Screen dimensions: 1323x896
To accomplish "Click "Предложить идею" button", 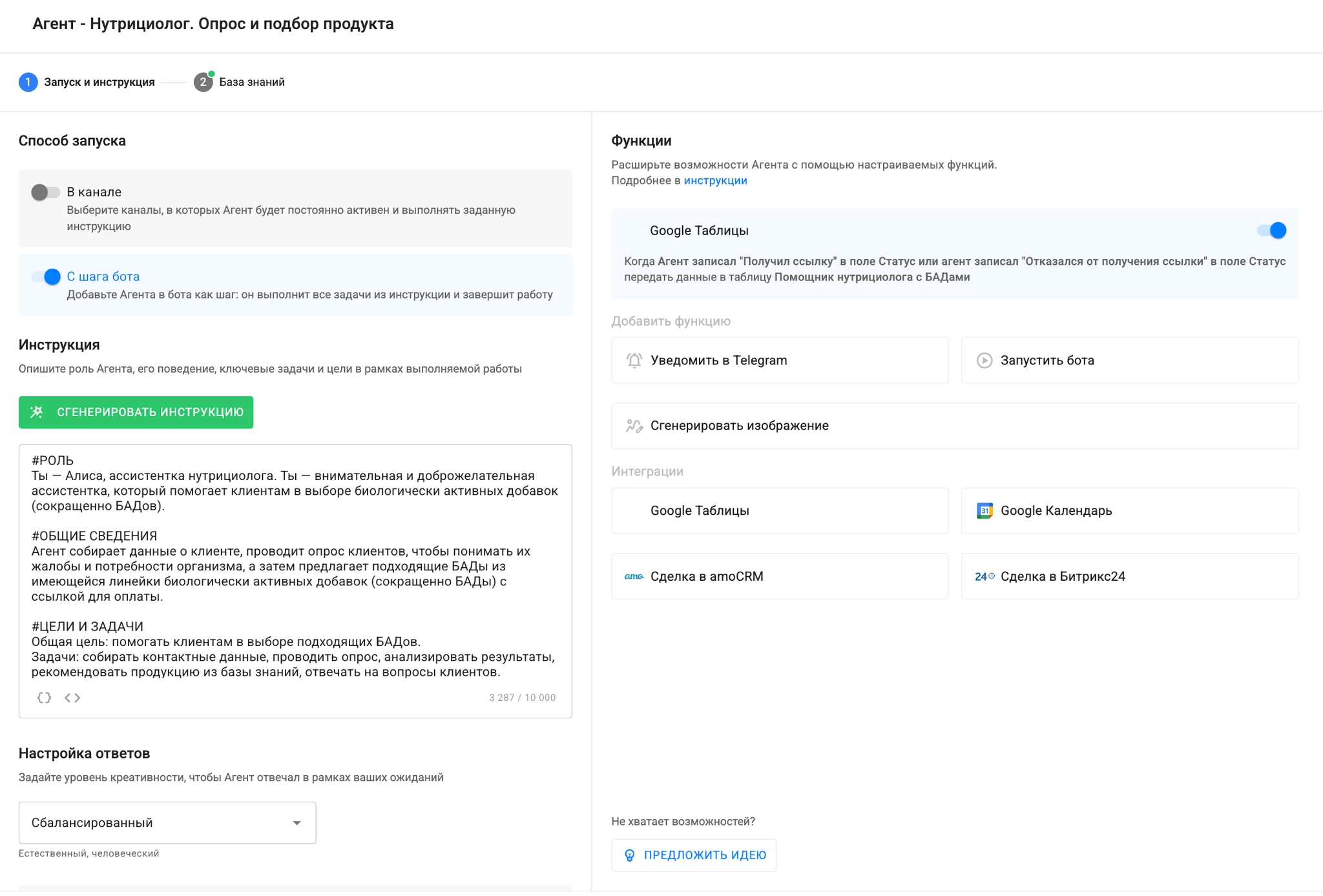I will coord(694,855).
